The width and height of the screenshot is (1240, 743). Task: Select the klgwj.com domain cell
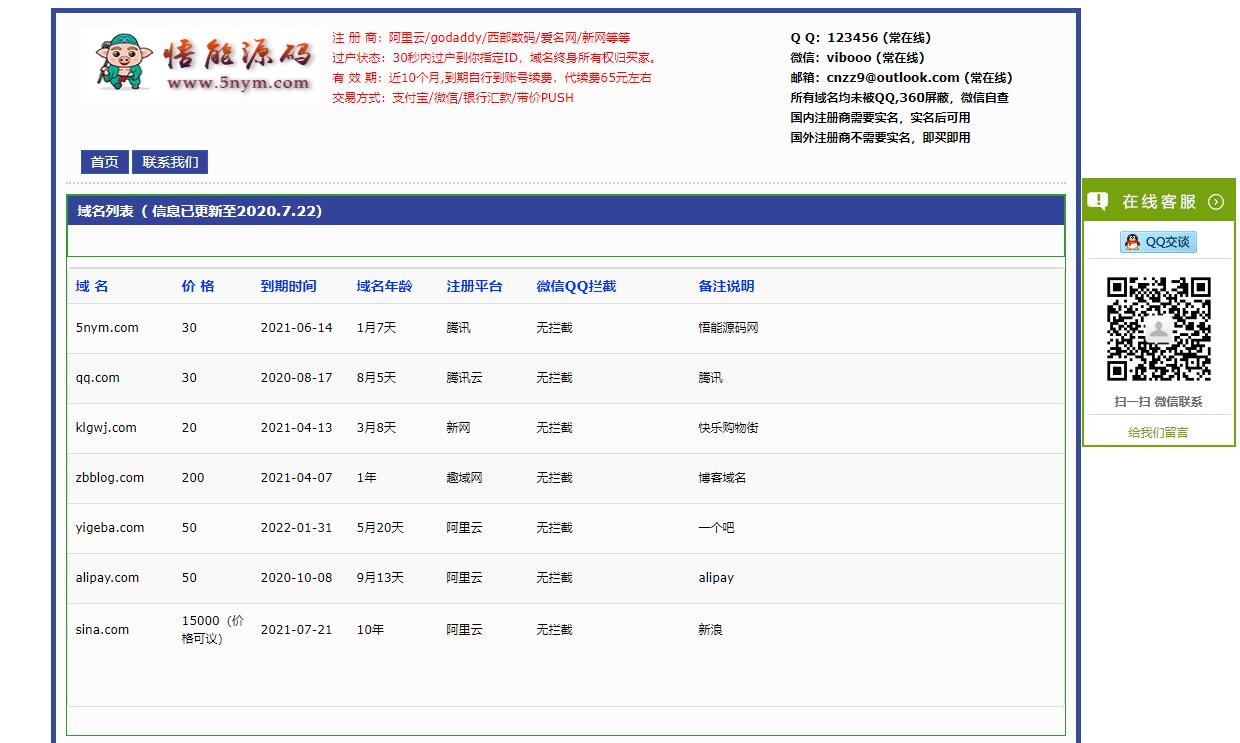click(x=106, y=428)
